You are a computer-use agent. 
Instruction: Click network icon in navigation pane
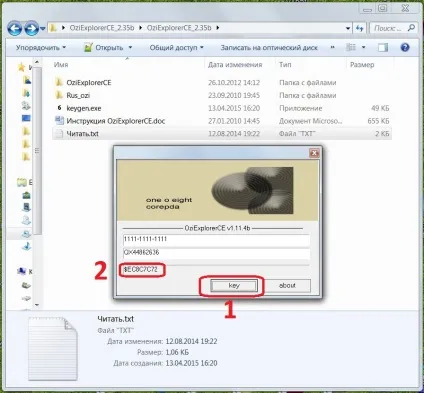point(22,271)
